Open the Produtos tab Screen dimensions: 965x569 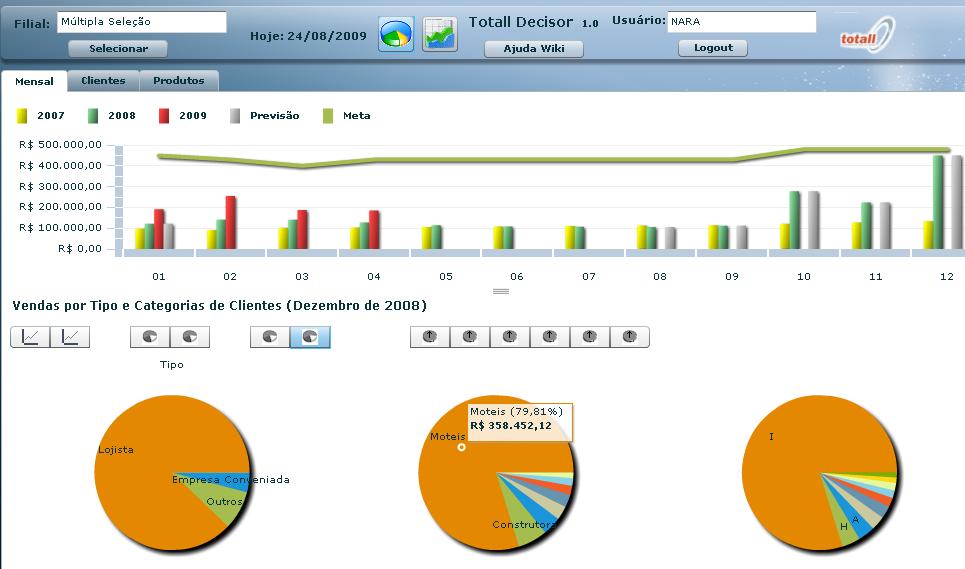coord(179,81)
